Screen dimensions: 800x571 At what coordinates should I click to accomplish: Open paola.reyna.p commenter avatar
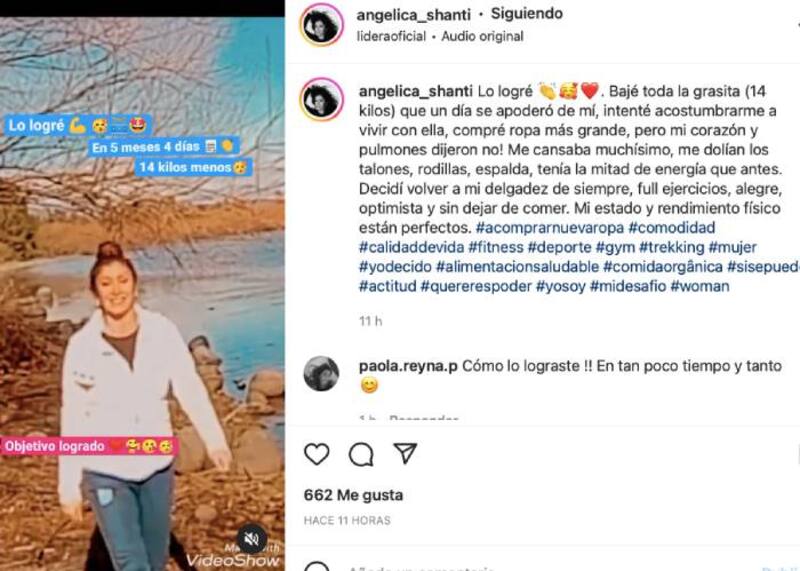[321, 374]
